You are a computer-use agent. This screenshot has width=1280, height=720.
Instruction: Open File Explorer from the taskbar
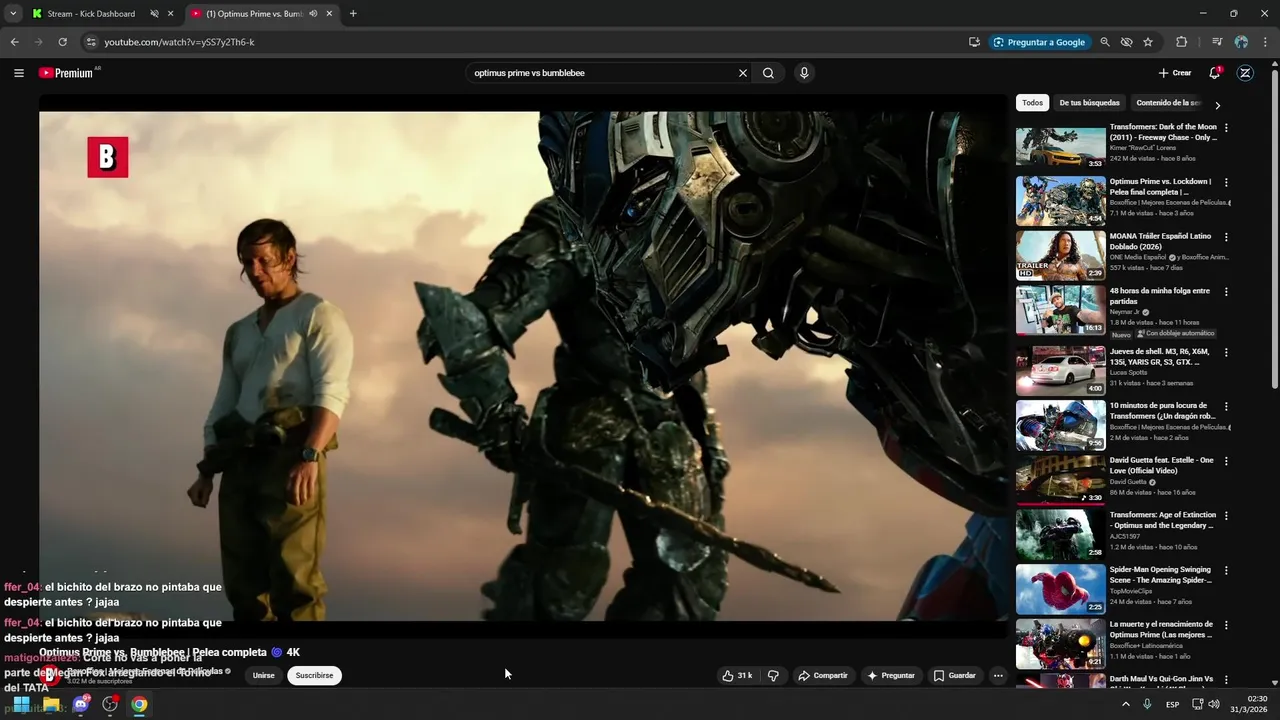tap(51, 704)
